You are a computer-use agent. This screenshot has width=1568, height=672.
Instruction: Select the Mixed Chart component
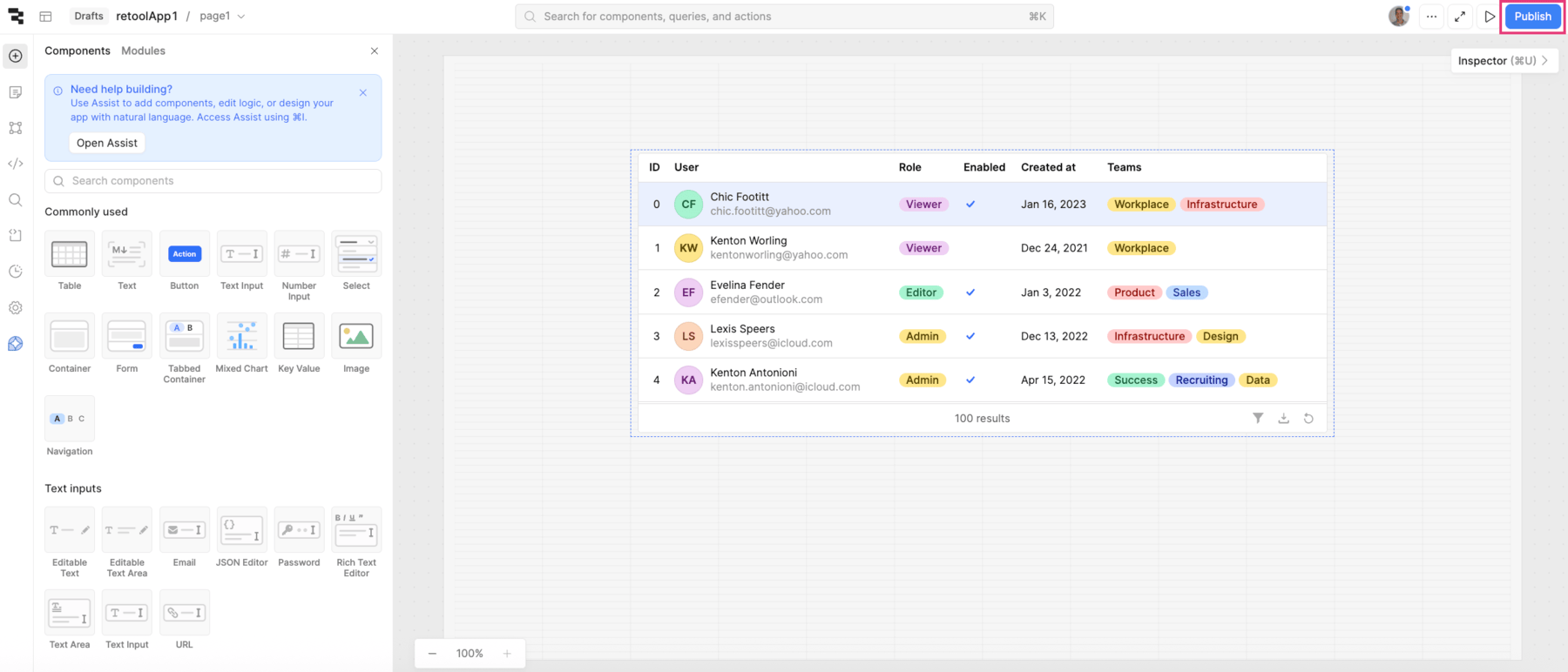click(x=241, y=337)
